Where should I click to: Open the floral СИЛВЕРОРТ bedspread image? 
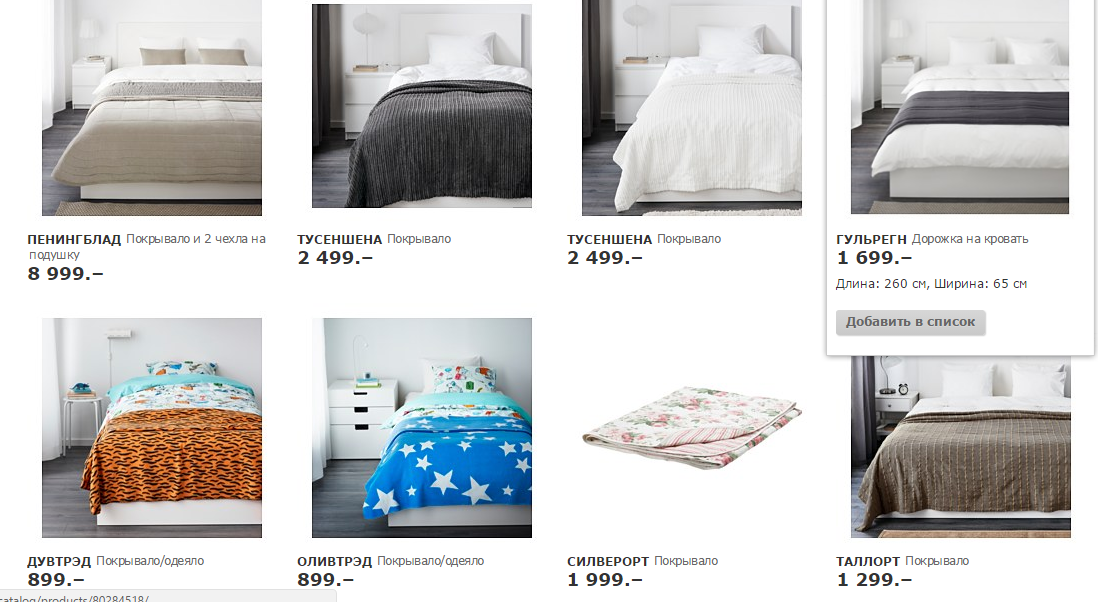click(x=692, y=428)
